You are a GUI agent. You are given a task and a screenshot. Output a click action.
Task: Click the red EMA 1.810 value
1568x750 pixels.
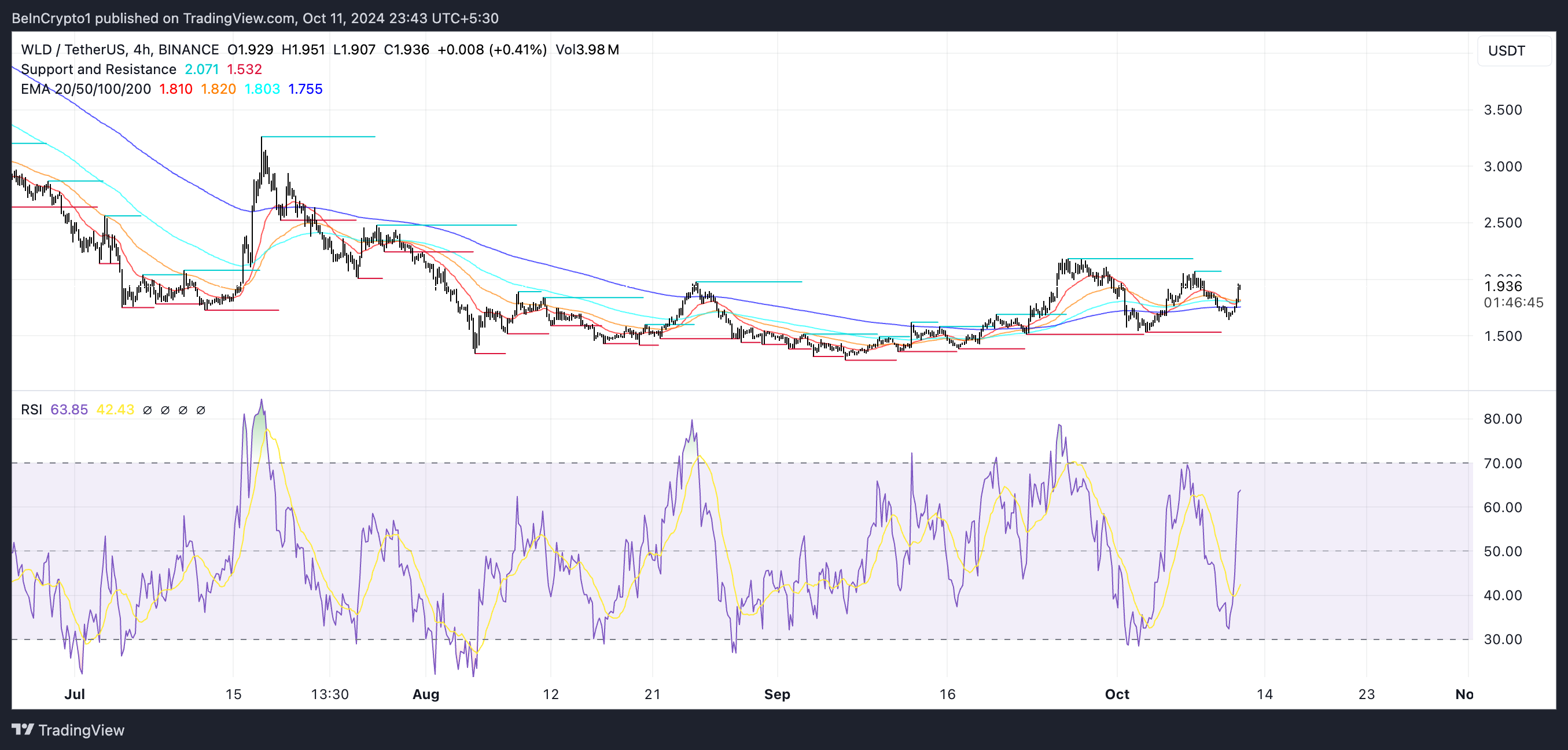(x=175, y=89)
